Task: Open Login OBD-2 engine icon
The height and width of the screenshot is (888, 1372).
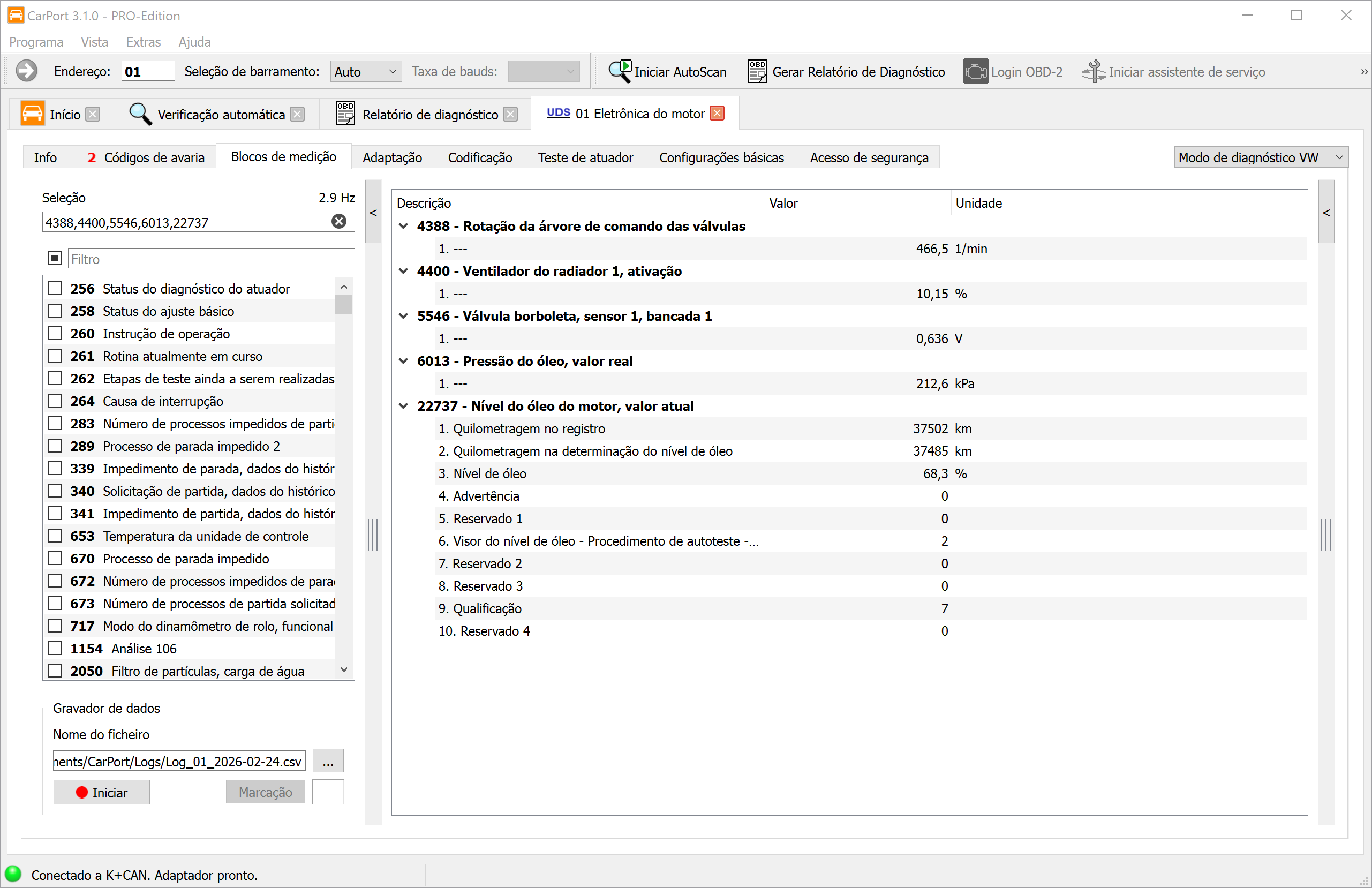Action: point(975,72)
